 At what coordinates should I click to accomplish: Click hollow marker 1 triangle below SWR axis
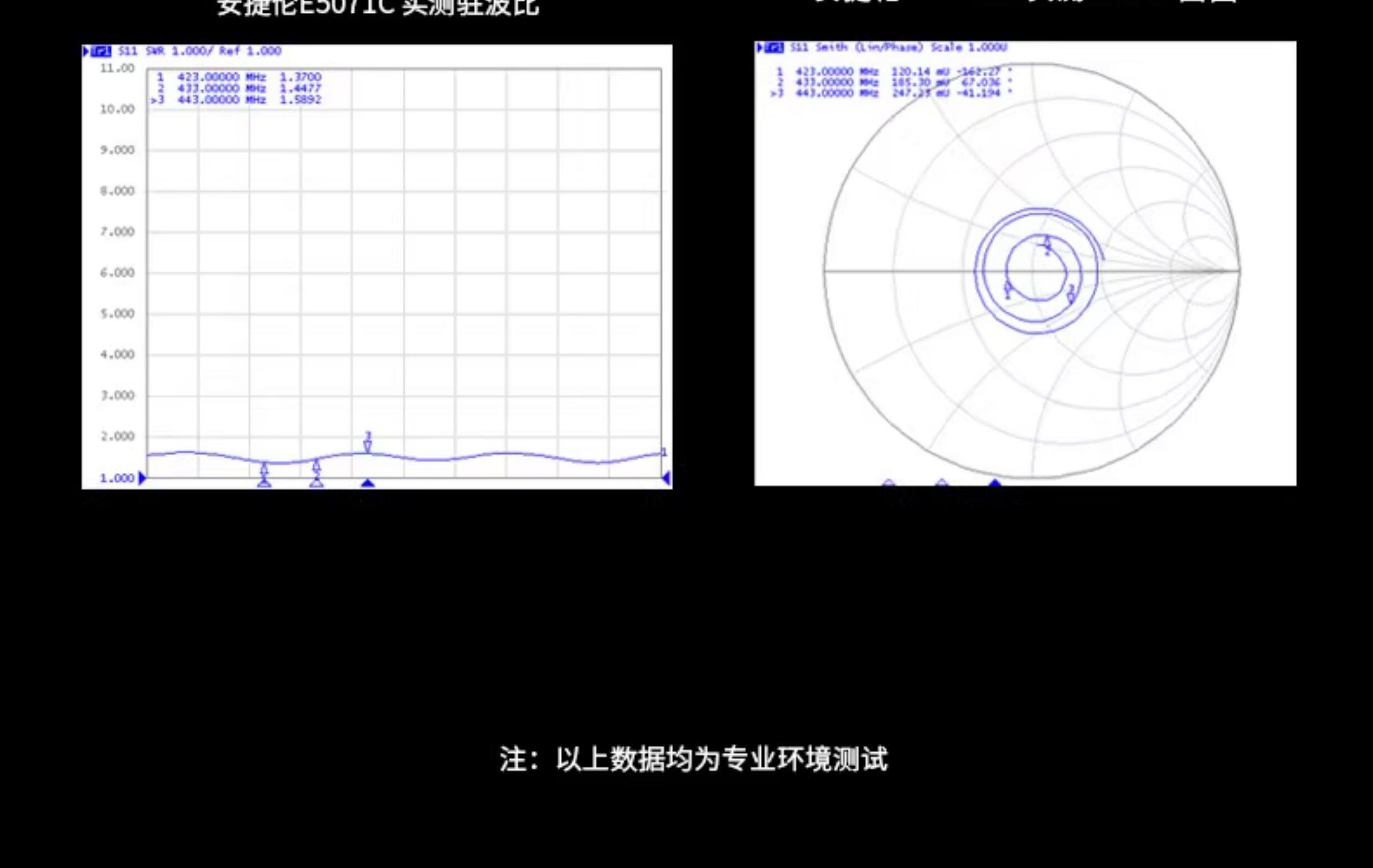[x=264, y=484]
